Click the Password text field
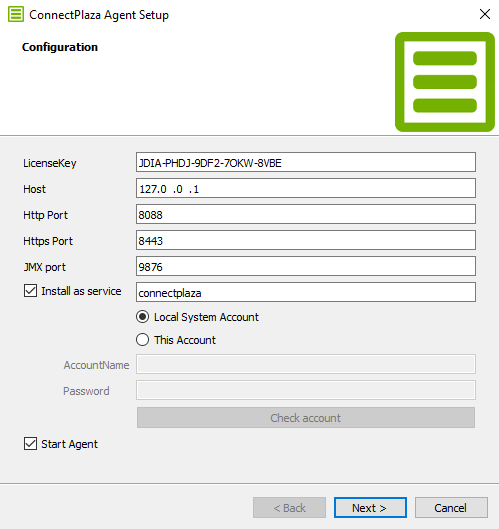The width and height of the screenshot is (499, 529). 306,390
